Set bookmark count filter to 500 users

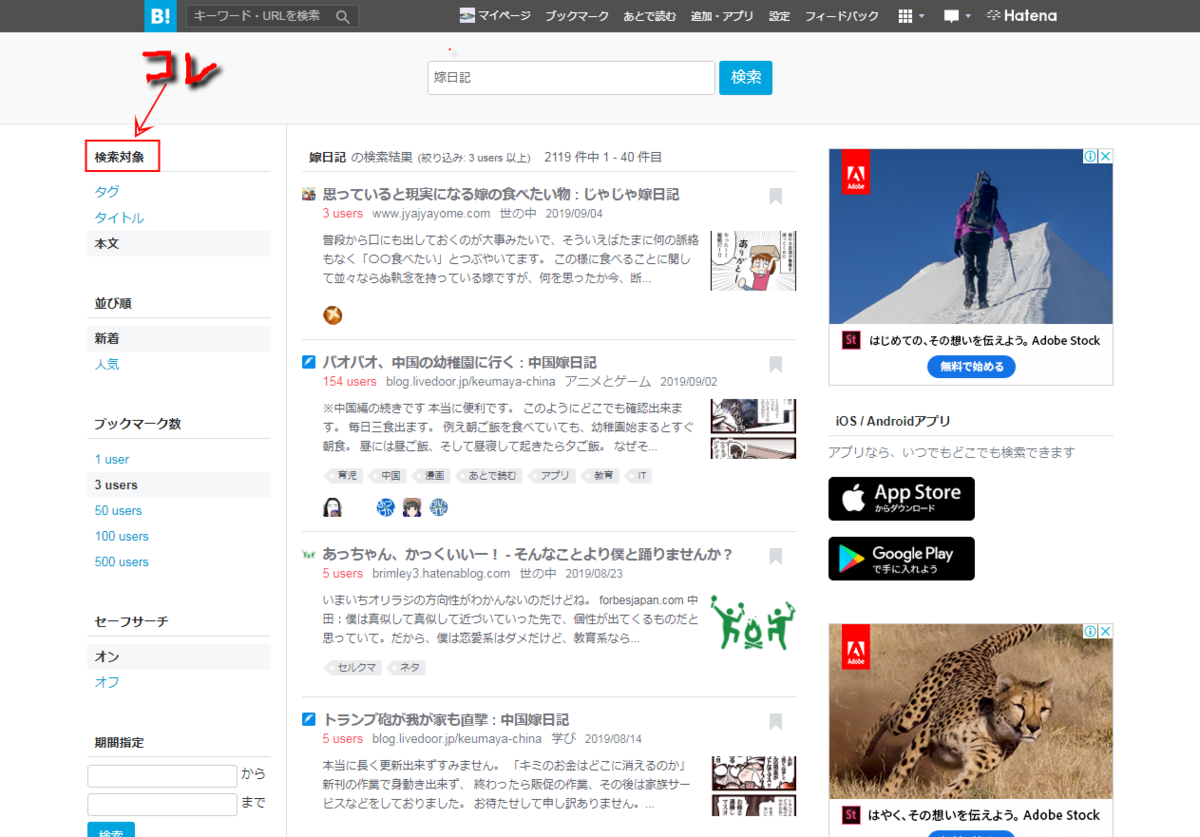[x=122, y=562]
